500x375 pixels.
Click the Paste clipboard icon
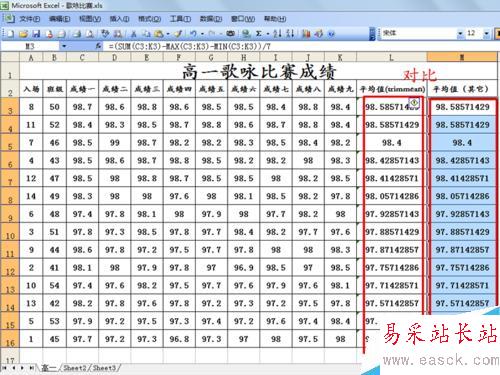click(159, 33)
